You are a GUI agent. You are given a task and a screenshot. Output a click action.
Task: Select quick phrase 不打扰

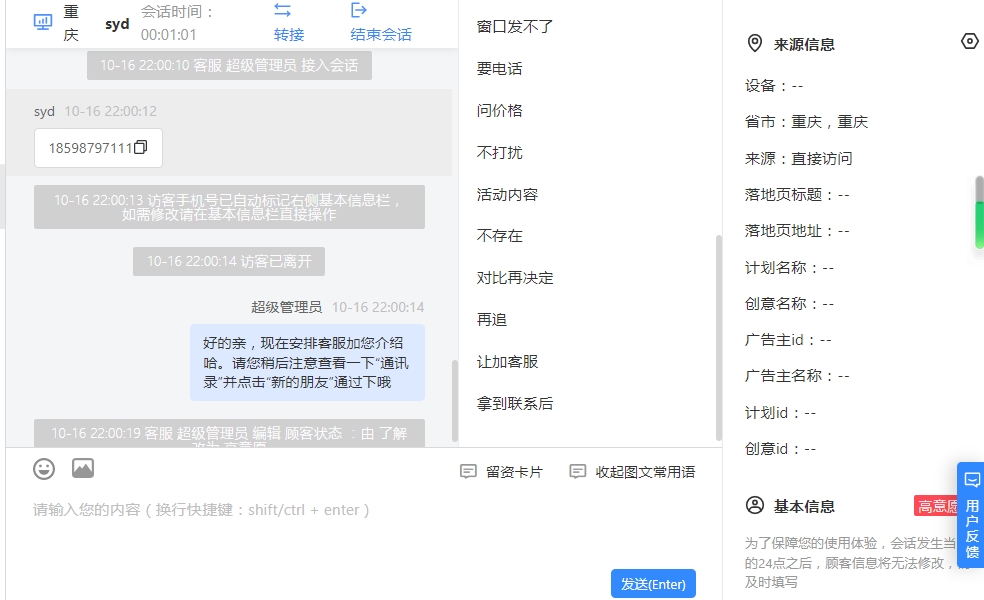coord(500,153)
